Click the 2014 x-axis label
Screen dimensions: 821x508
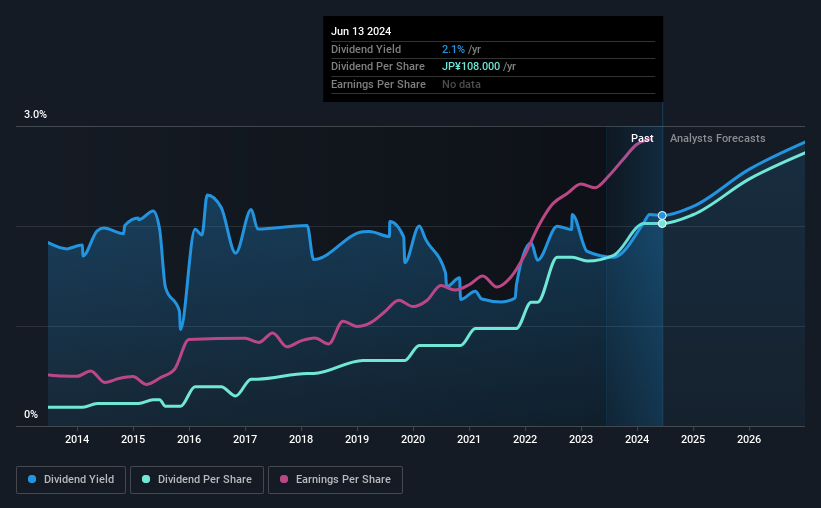coord(77,439)
